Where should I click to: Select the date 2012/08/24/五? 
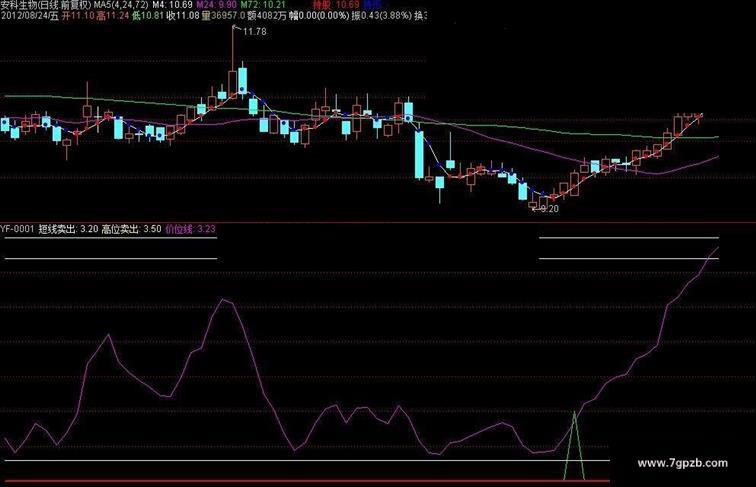(29, 16)
